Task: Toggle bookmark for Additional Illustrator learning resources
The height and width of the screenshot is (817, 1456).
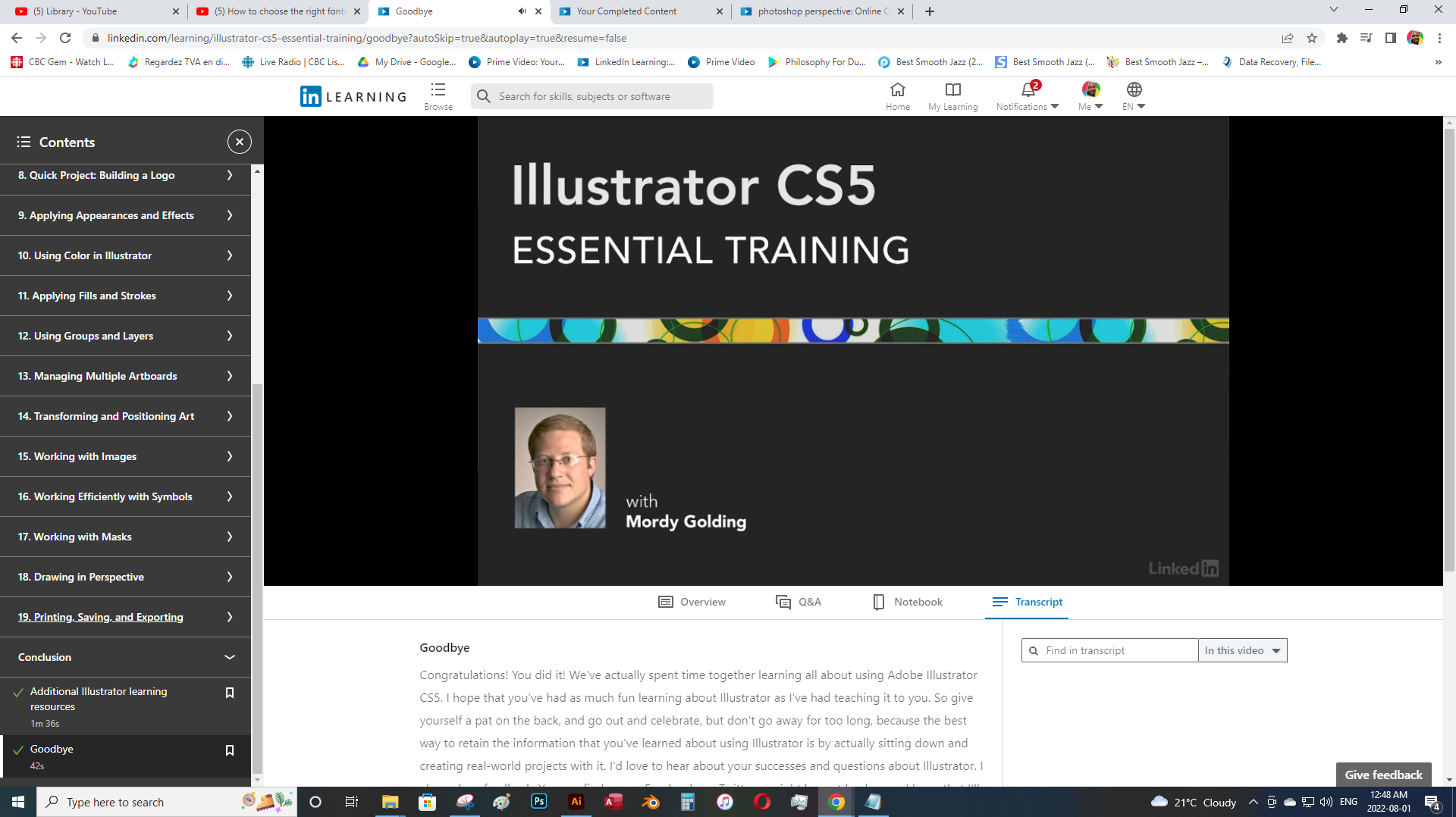Action: pyautogui.click(x=230, y=693)
